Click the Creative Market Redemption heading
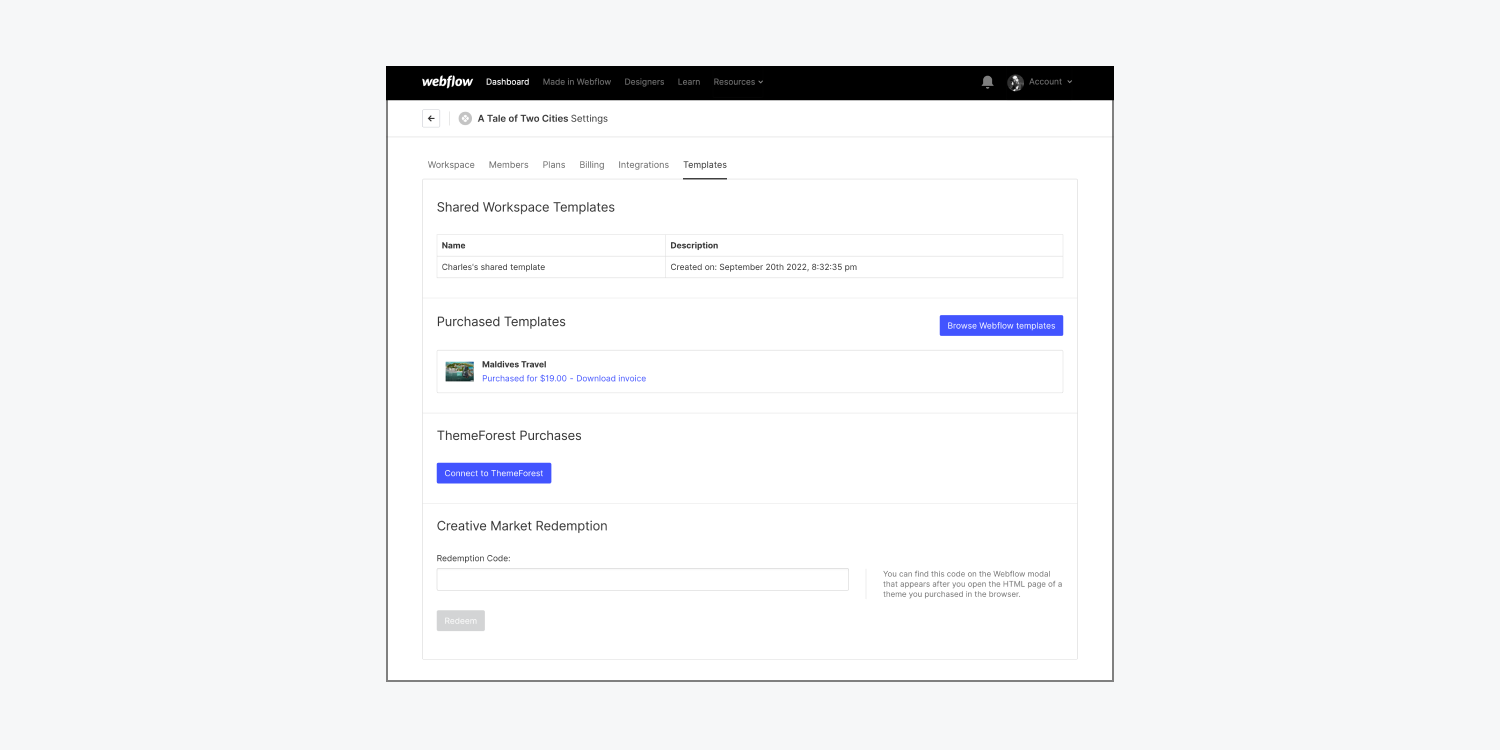 tap(522, 526)
